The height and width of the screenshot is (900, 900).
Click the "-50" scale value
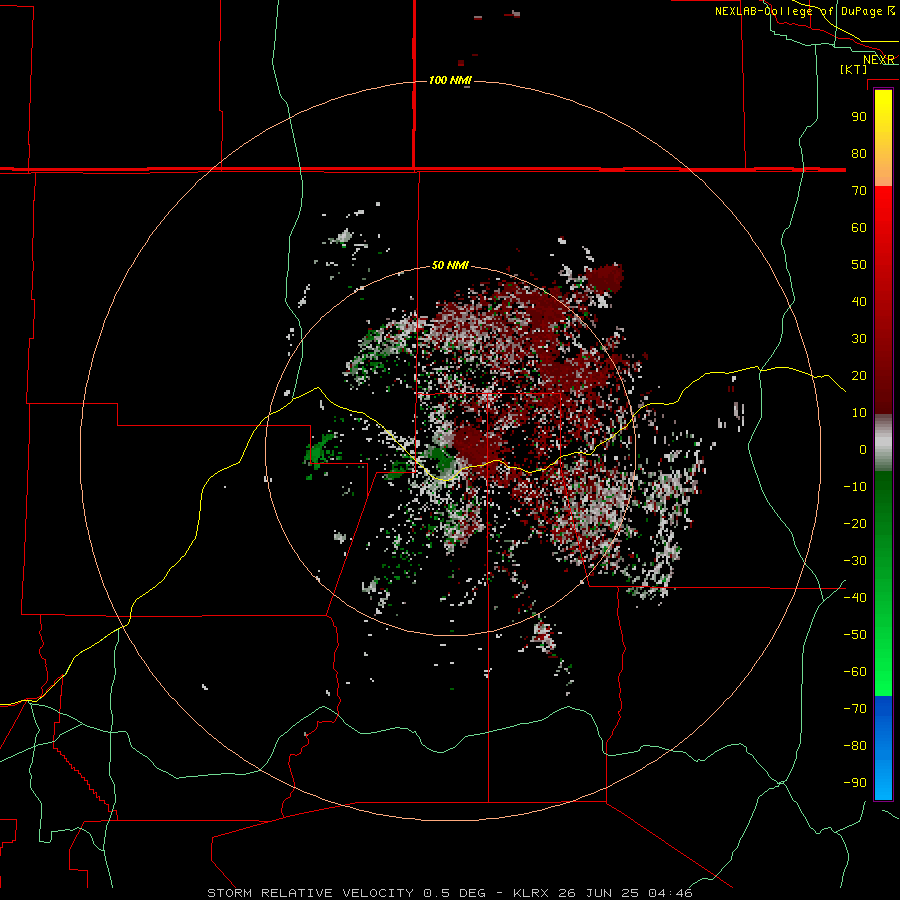pos(855,635)
